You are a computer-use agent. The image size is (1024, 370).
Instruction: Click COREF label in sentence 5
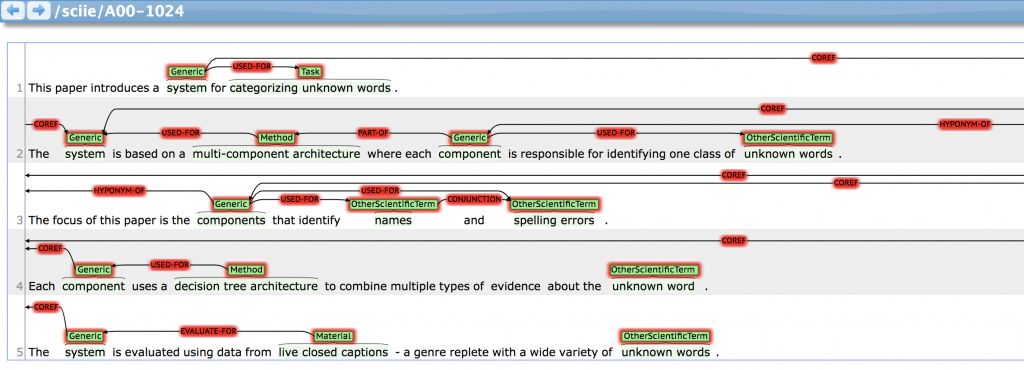click(46, 307)
